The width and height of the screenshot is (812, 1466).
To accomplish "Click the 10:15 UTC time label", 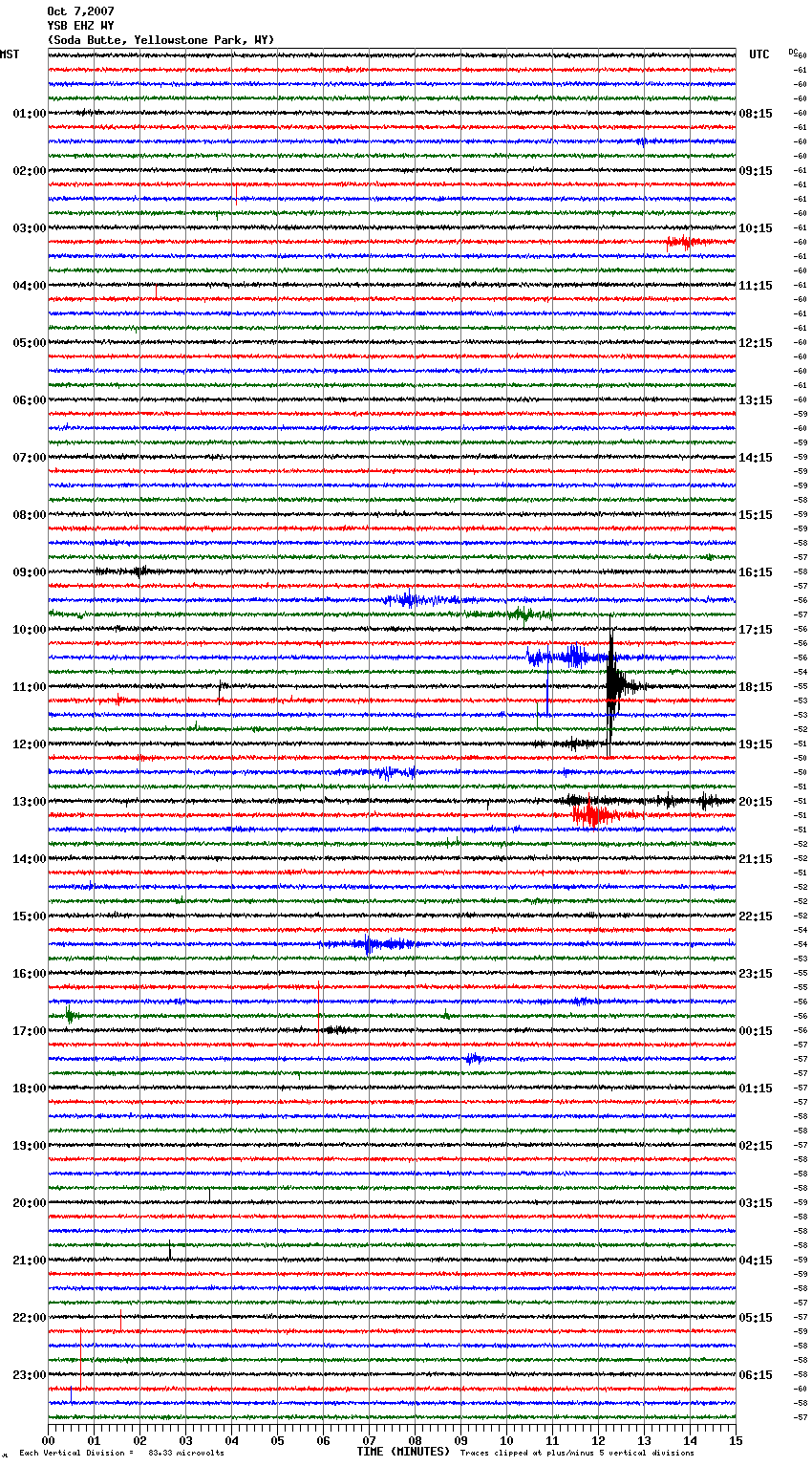I will (x=756, y=228).
